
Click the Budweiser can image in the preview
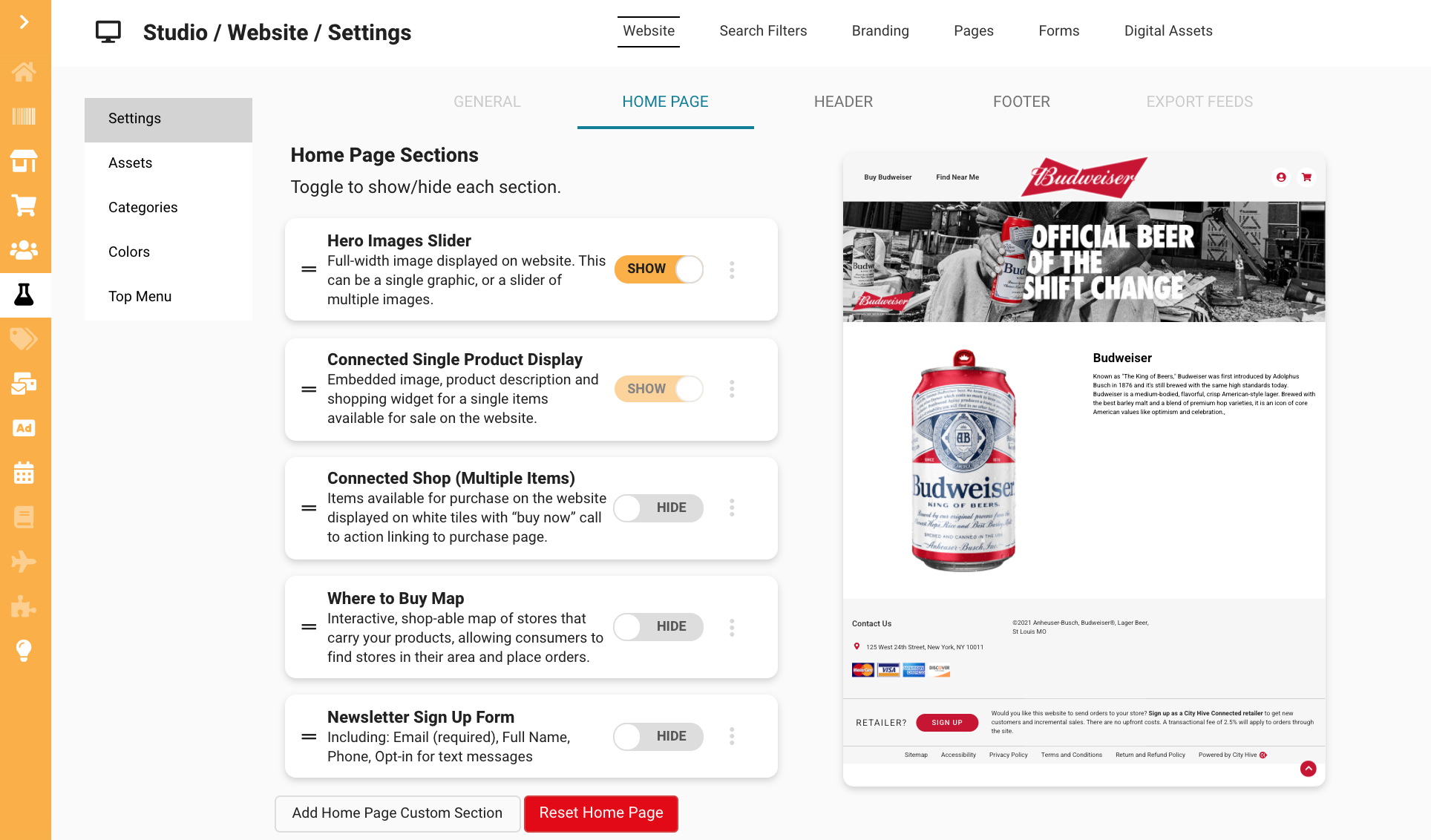963,460
